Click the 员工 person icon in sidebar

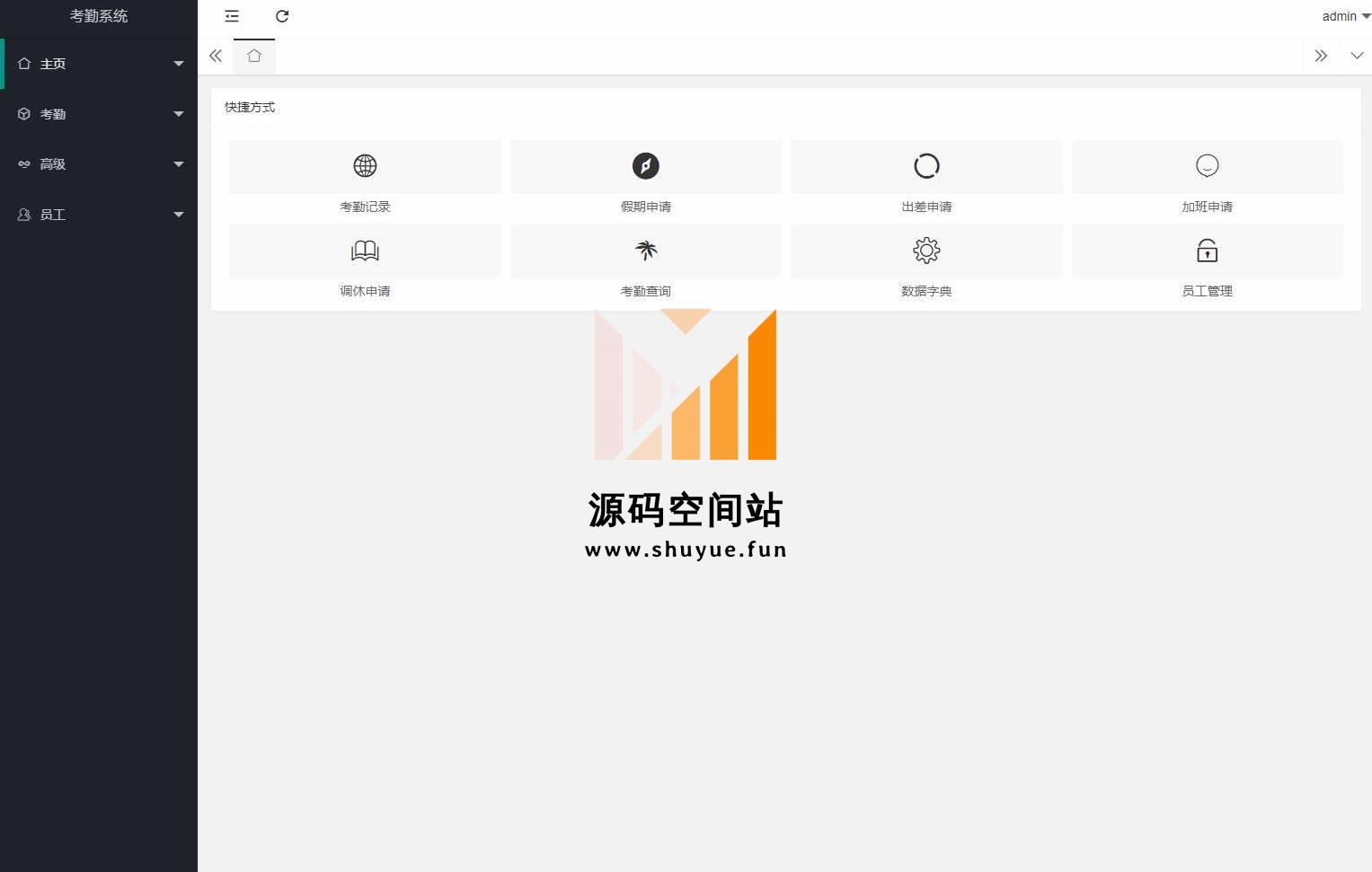pyautogui.click(x=24, y=215)
